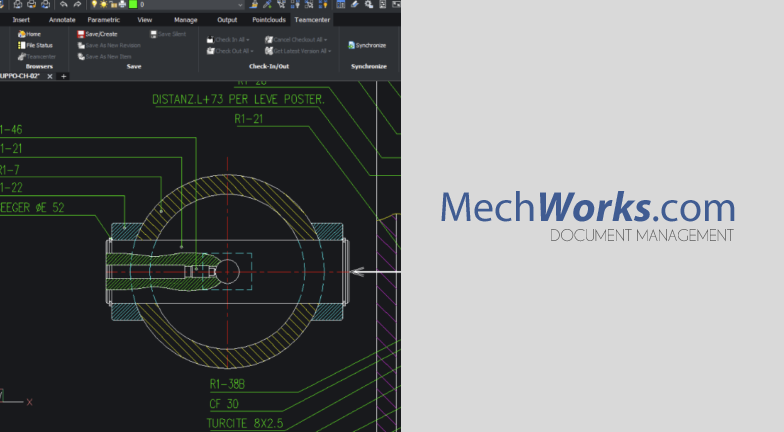
Task: Click Save As New Item
Action: click(x=104, y=56)
